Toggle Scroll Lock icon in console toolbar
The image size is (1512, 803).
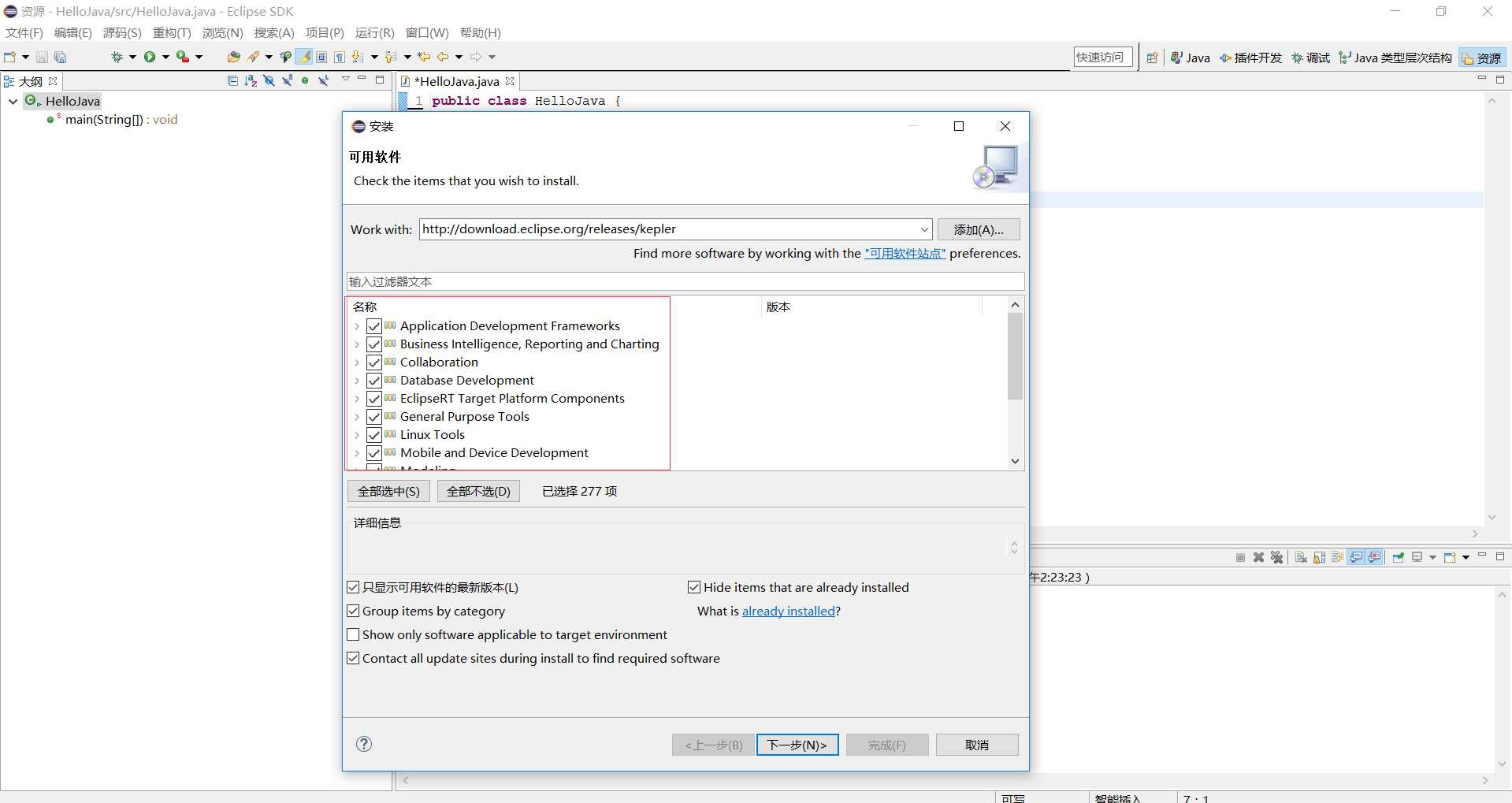click(1319, 557)
